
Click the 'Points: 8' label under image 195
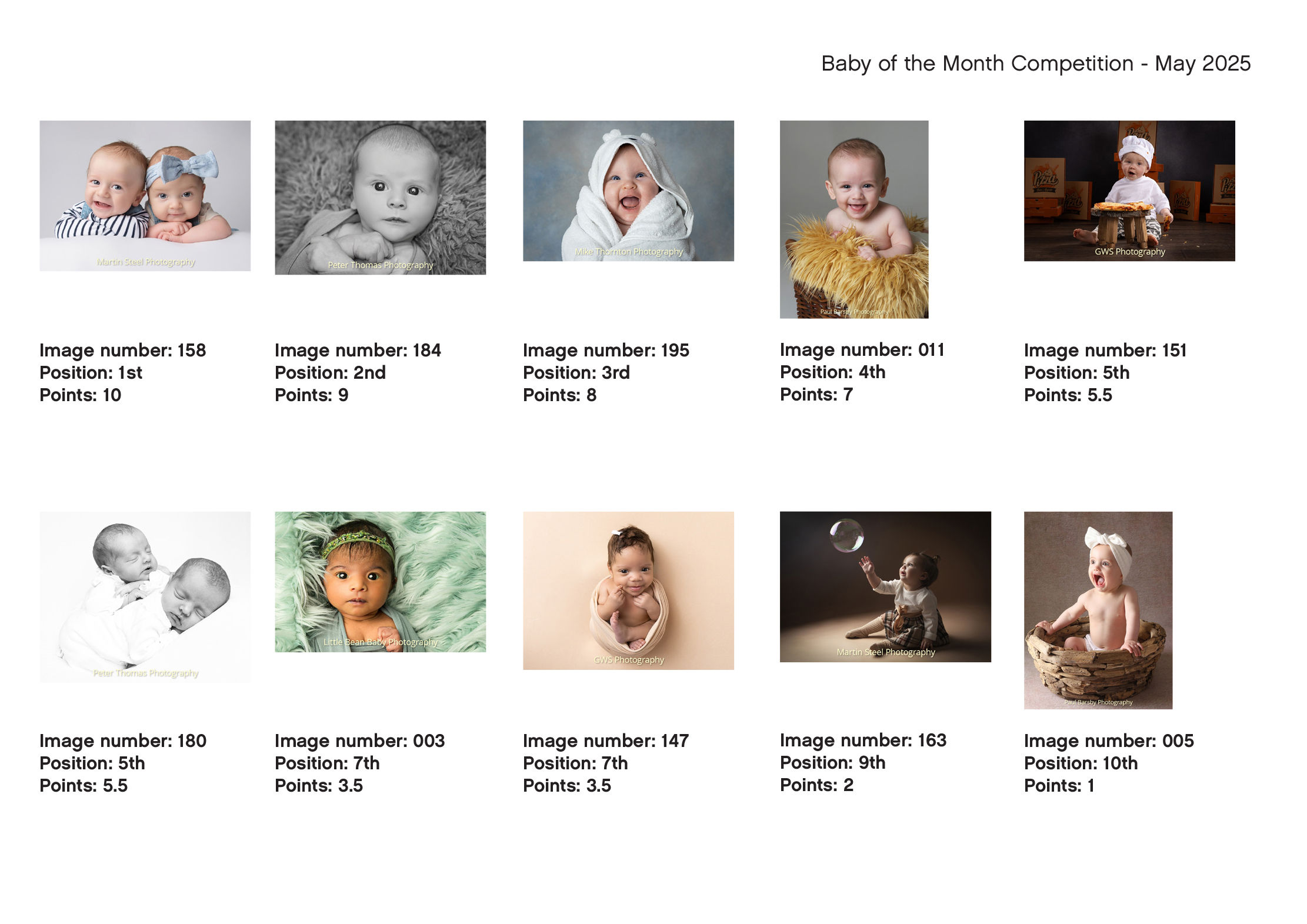(x=559, y=395)
